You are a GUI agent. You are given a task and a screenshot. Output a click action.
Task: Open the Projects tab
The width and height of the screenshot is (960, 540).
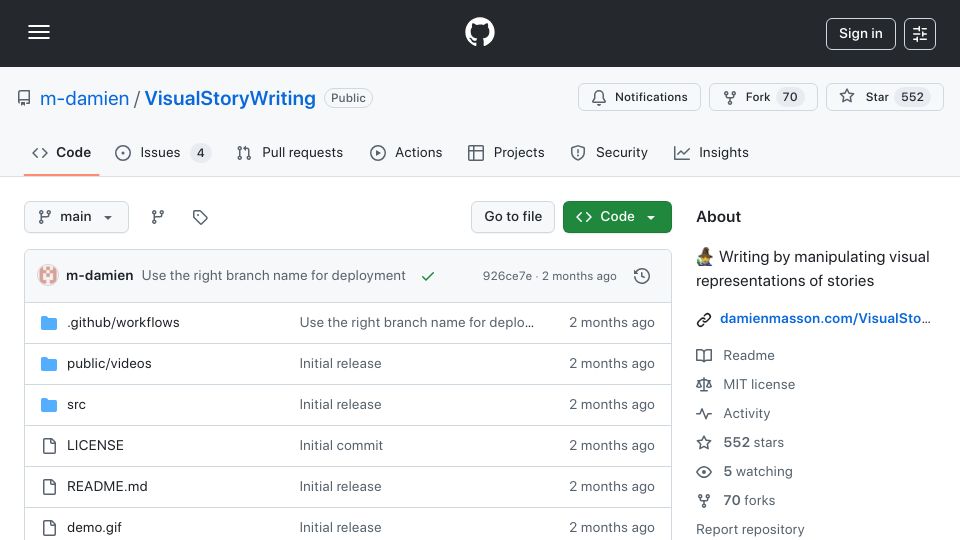(506, 152)
